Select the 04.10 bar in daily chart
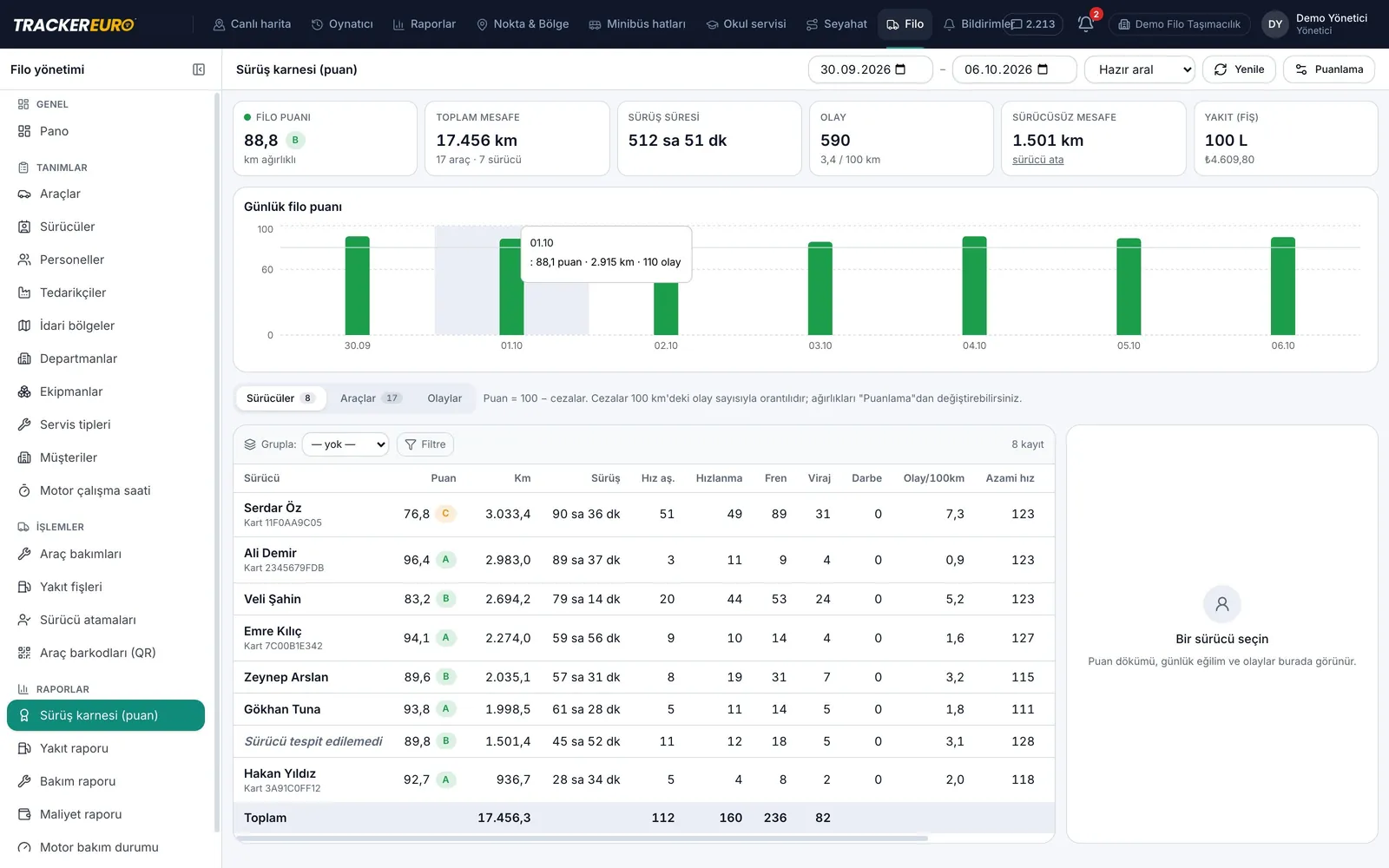This screenshot has width=1389, height=868. click(974, 286)
